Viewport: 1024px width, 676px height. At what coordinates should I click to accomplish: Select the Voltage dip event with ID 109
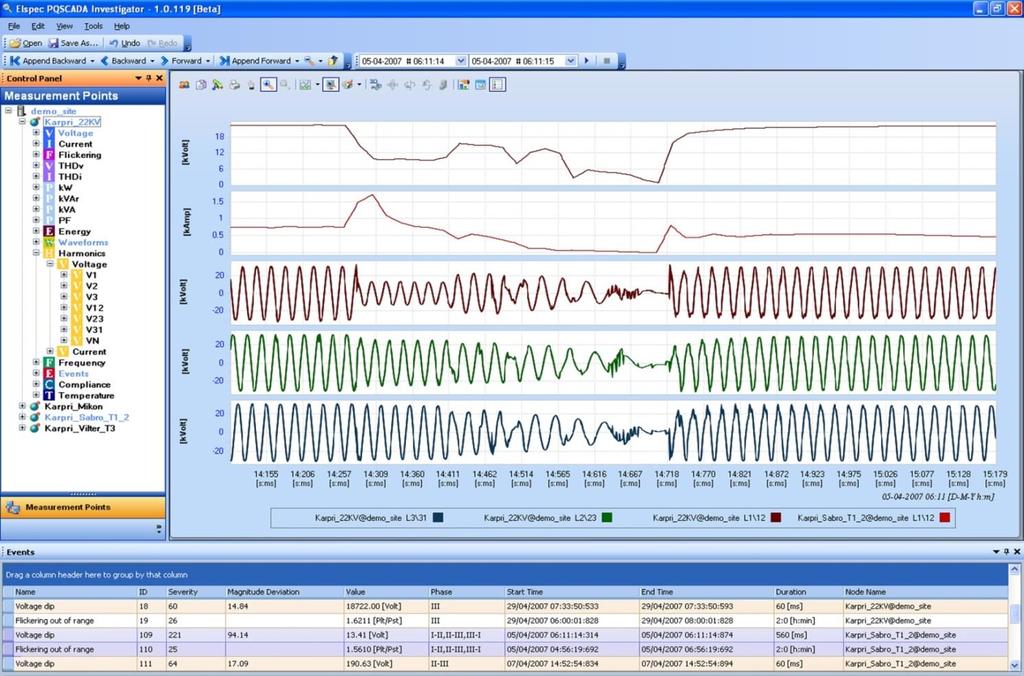pyautogui.click(x=505, y=635)
